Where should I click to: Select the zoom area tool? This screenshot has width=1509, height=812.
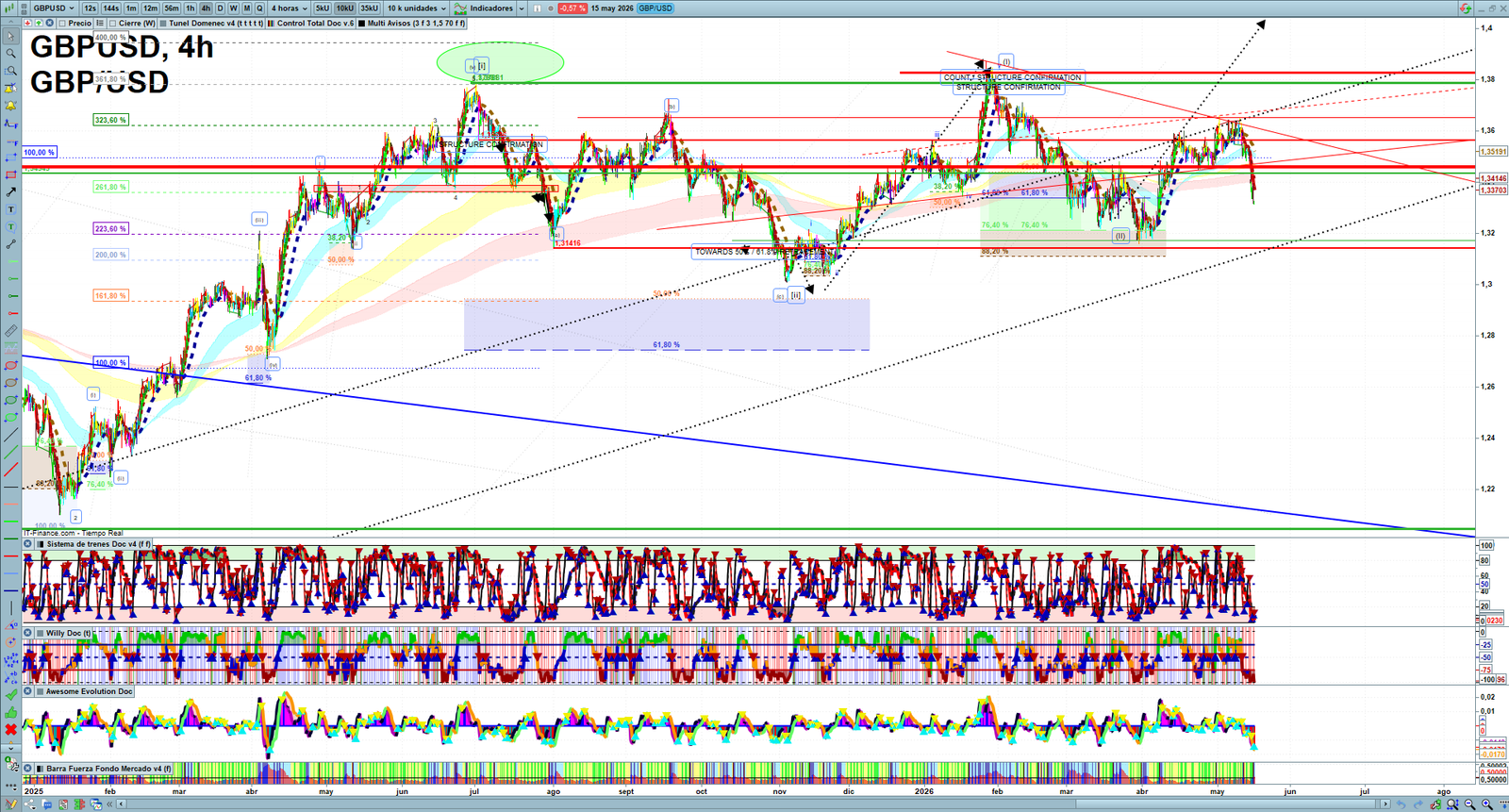pyautogui.click(x=11, y=71)
